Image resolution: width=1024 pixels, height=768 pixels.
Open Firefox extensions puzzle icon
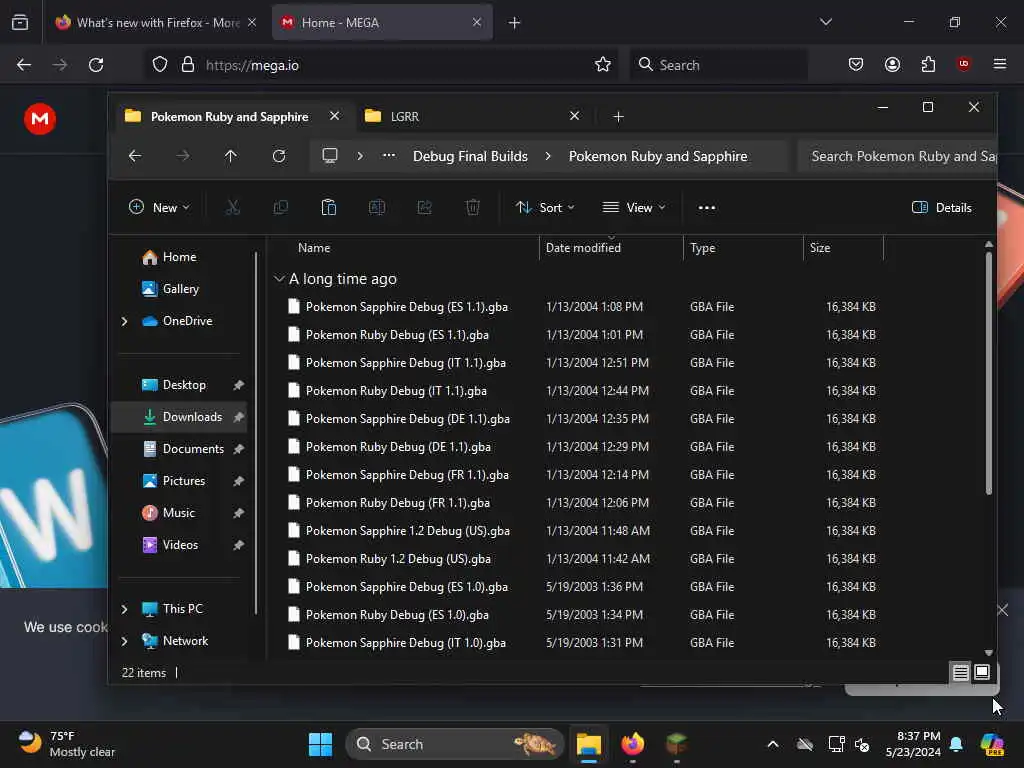(x=928, y=65)
